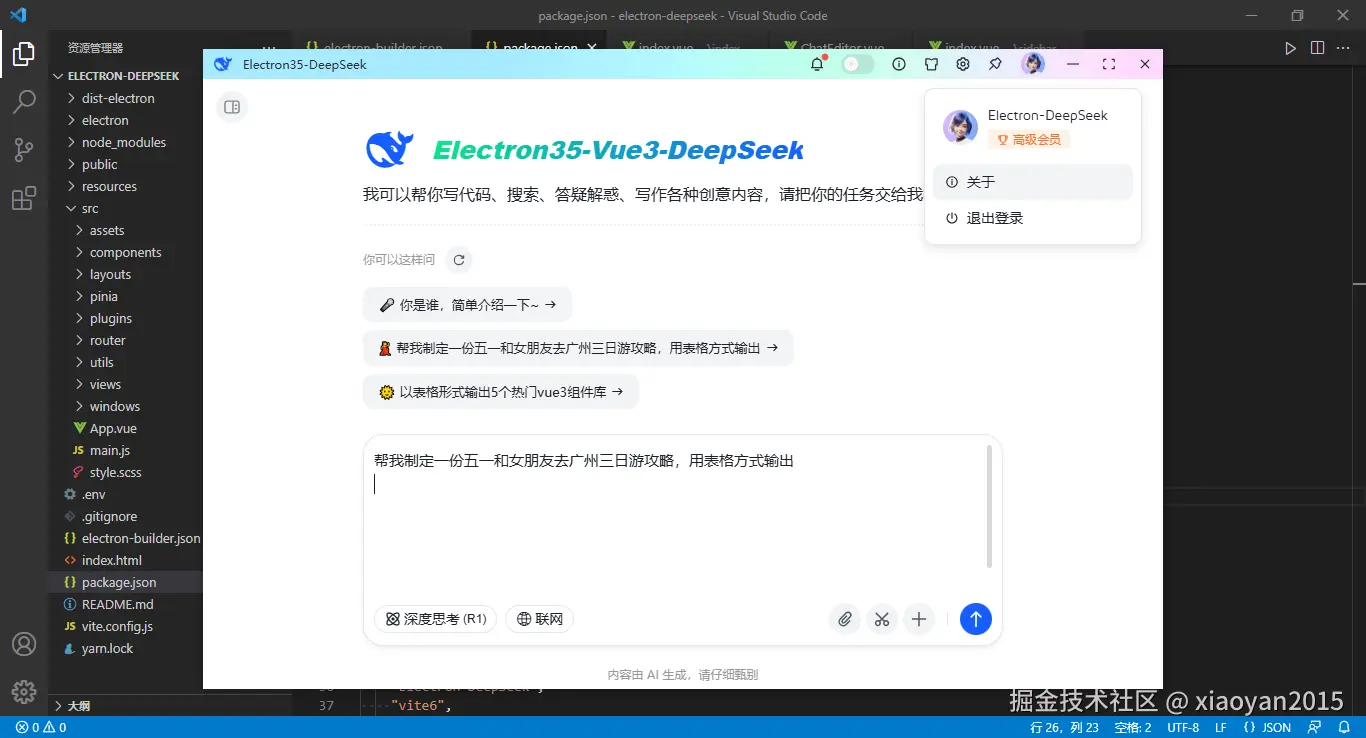Expand the public folder
The width and height of the screenshot is (1366, 738).
click(125, 164)
